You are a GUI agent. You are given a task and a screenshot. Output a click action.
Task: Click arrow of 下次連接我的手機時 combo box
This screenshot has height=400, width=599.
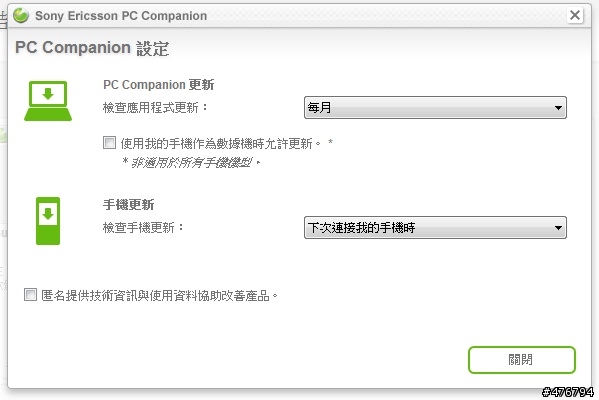click(558, 228)
